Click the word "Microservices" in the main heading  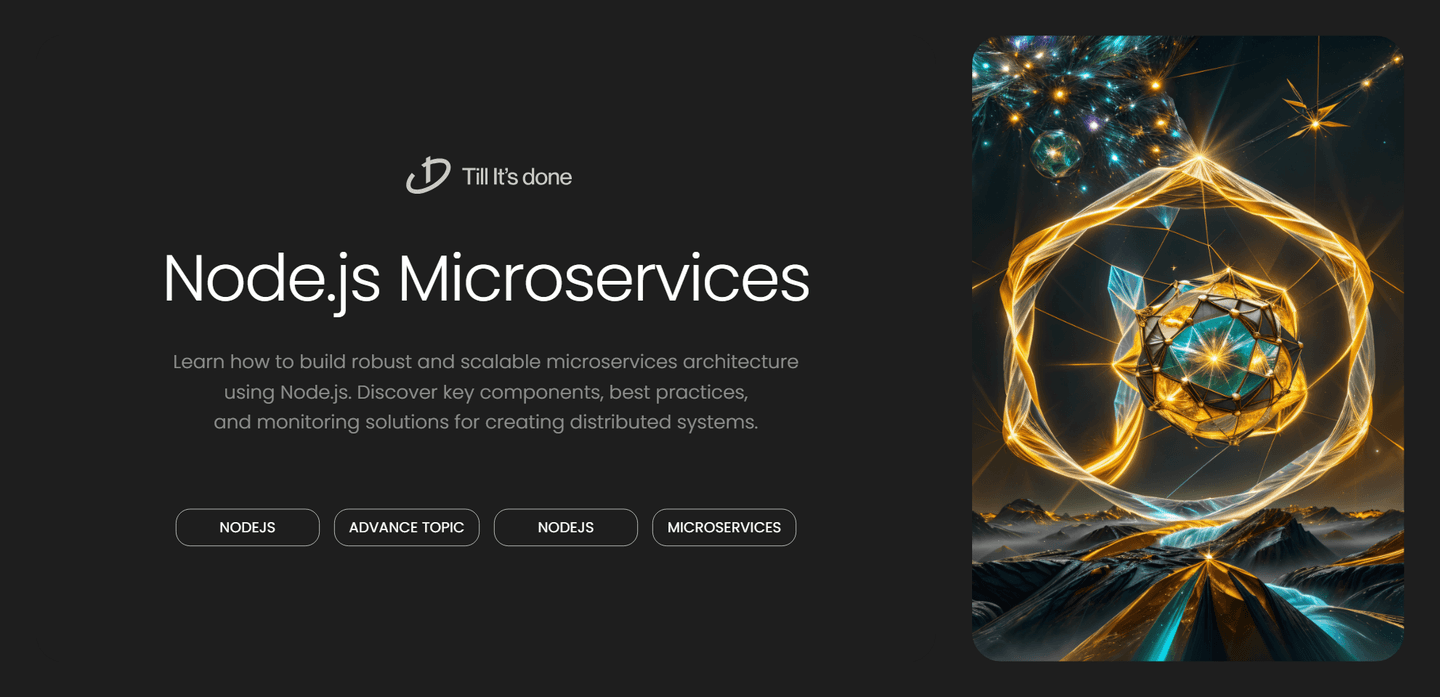(603, 279)
